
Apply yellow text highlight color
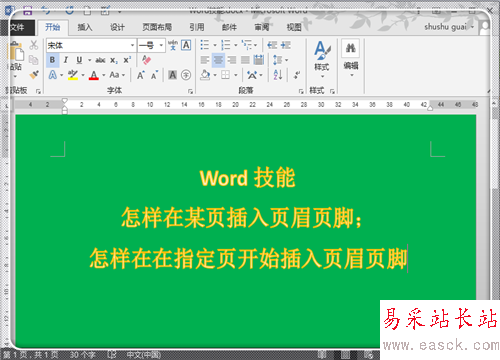click(x=73, y=75)
